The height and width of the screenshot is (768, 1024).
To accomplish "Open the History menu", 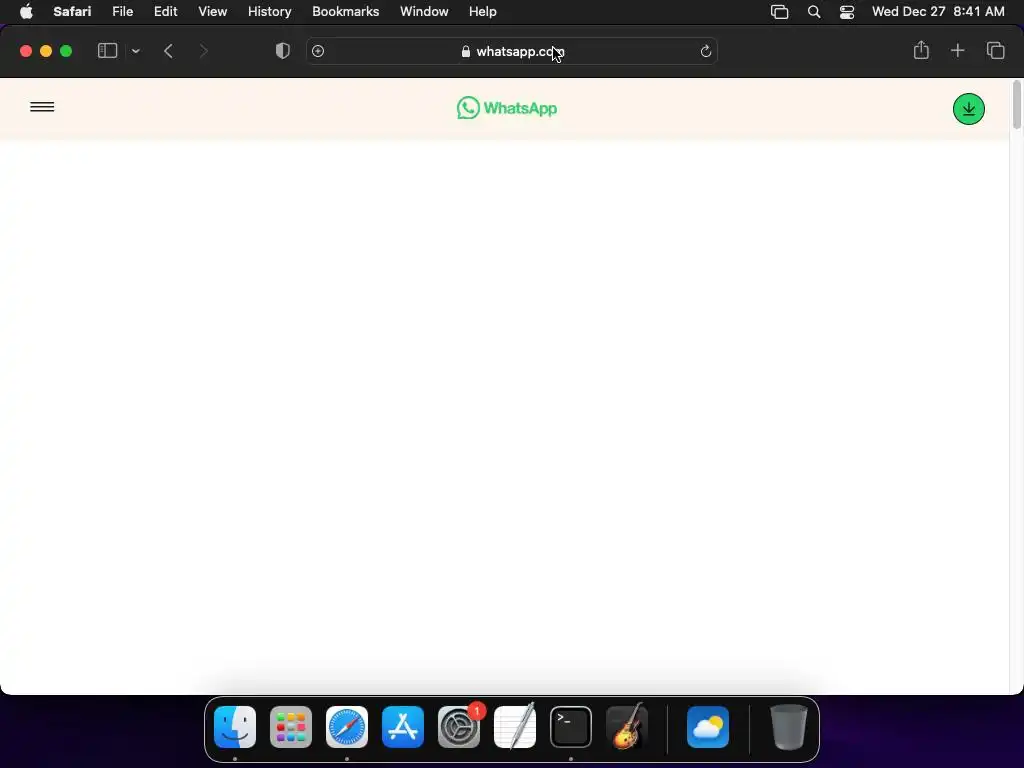I will 269,11.
